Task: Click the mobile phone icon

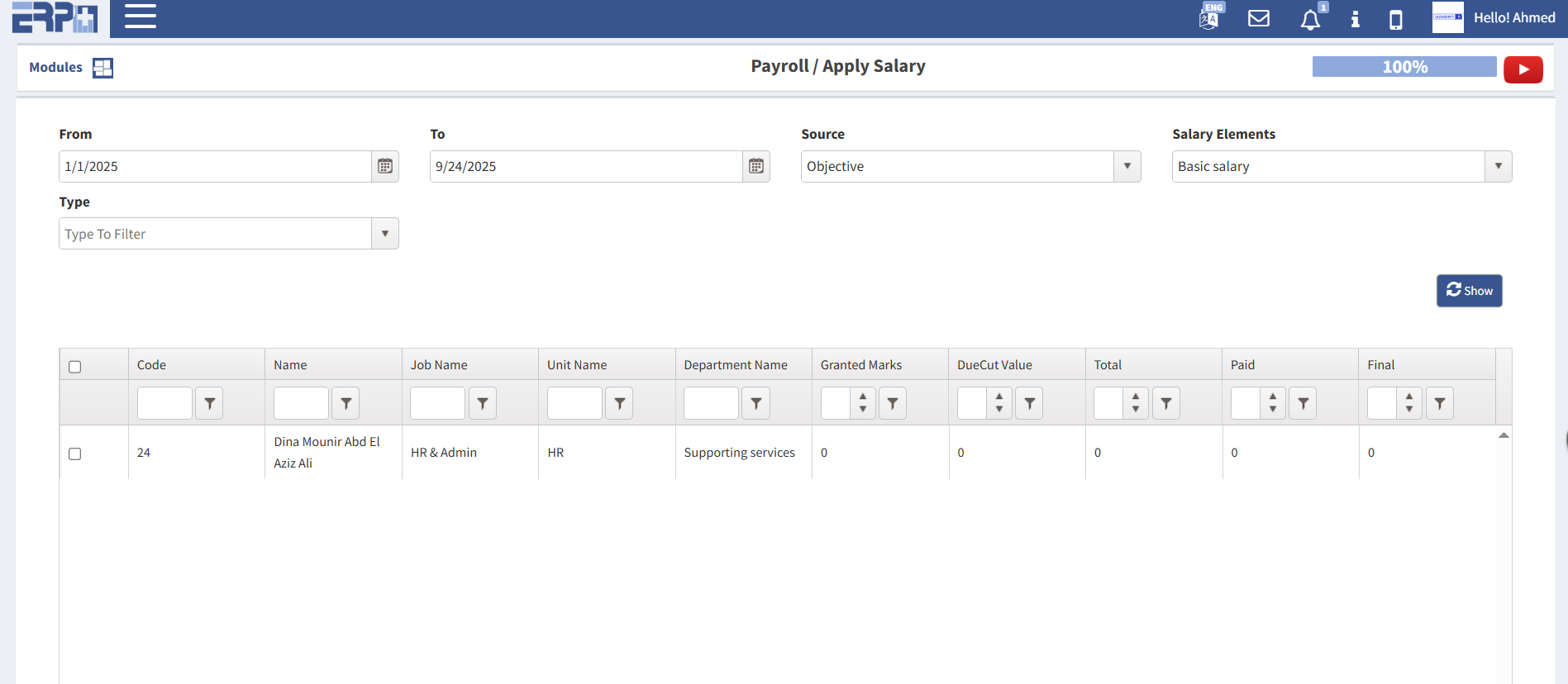Action: point(1395,19)
